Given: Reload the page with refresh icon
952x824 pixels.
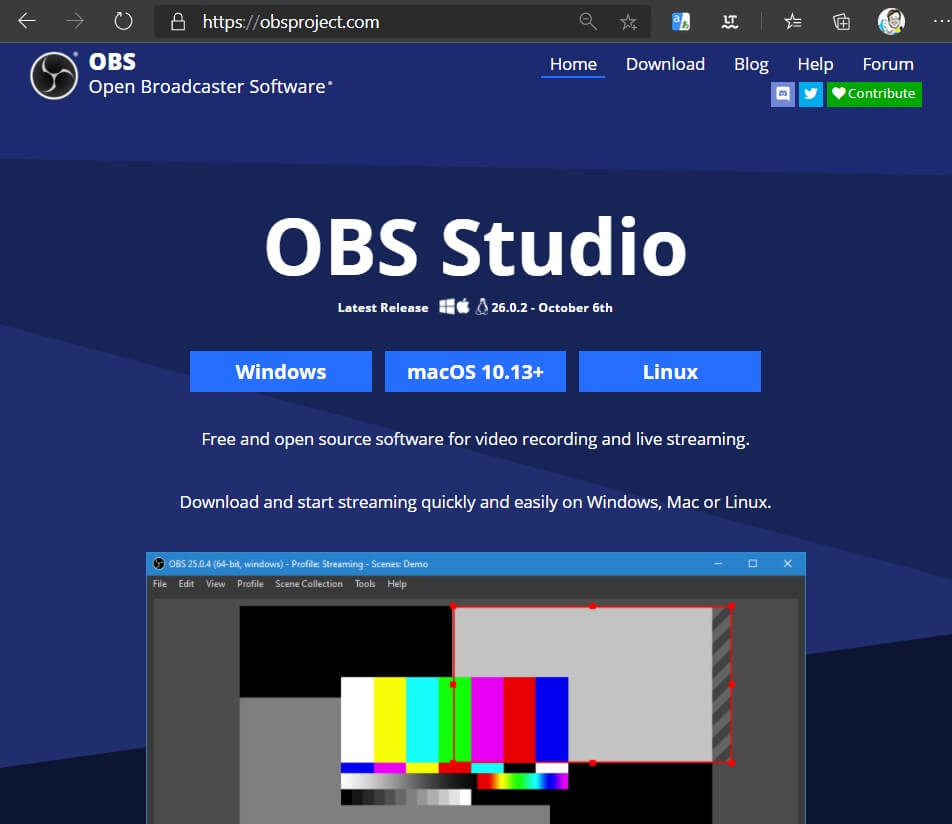Looking at the screenshot, I should click(x=123, y=21).
